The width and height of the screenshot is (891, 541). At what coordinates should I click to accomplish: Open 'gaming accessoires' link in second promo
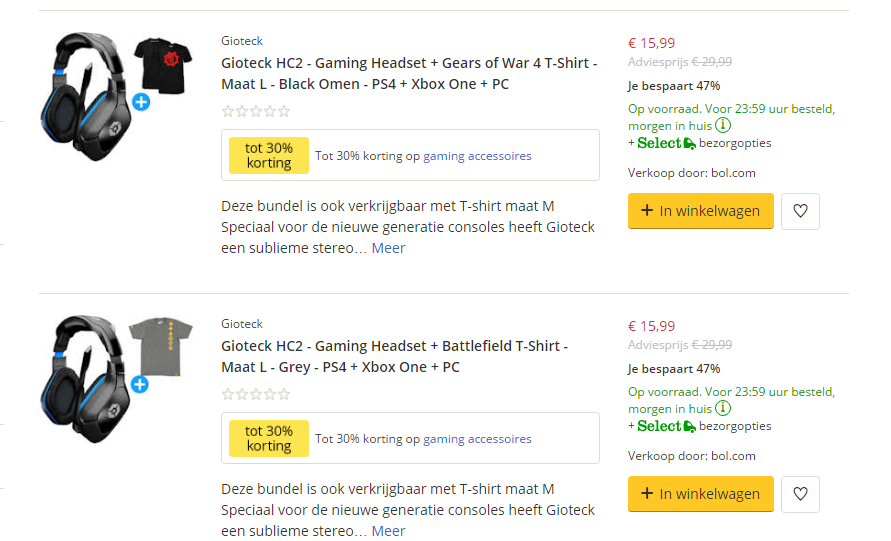click(x=477, y=439)
